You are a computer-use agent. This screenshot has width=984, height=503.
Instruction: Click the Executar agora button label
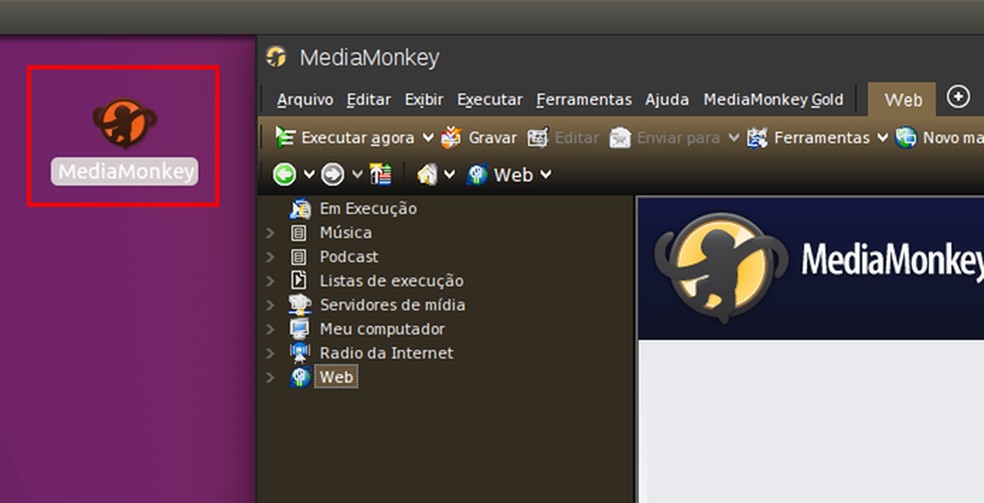tap(358, 138)
